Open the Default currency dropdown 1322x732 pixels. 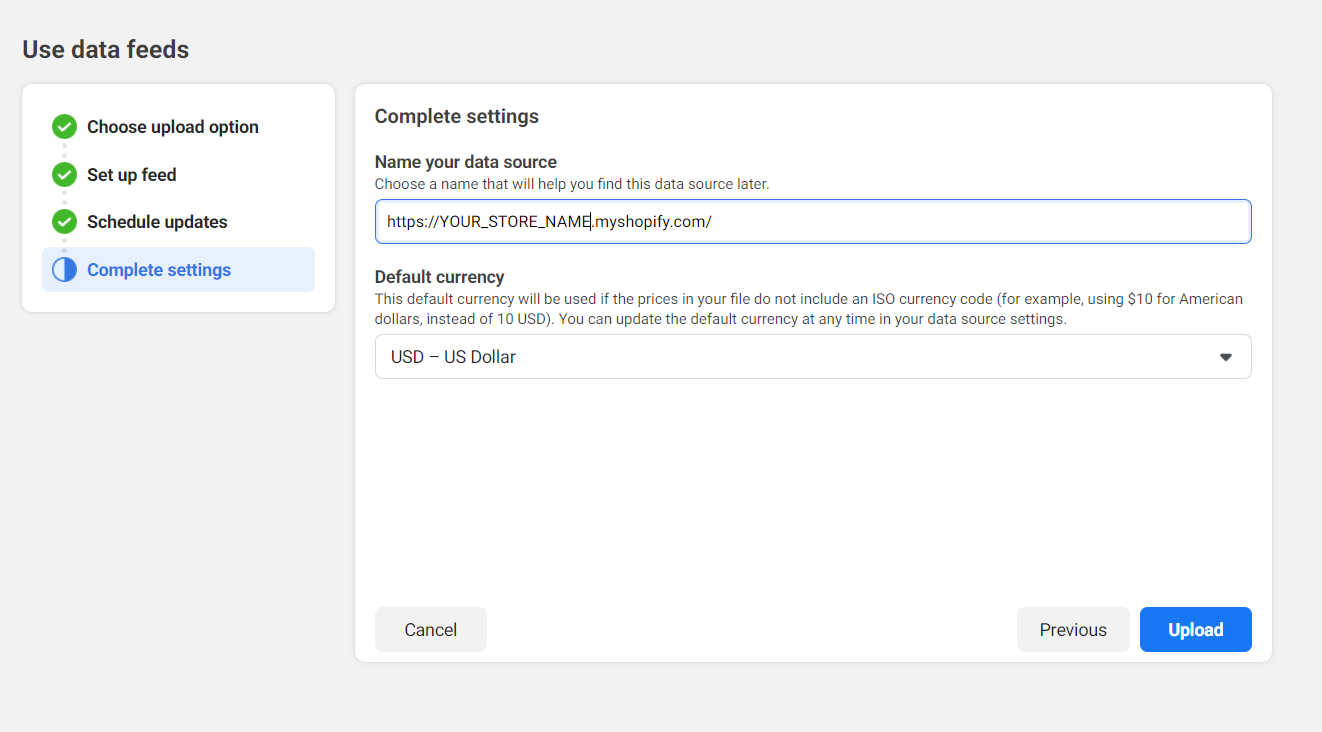pyautogui.click(x=813, y=356)
